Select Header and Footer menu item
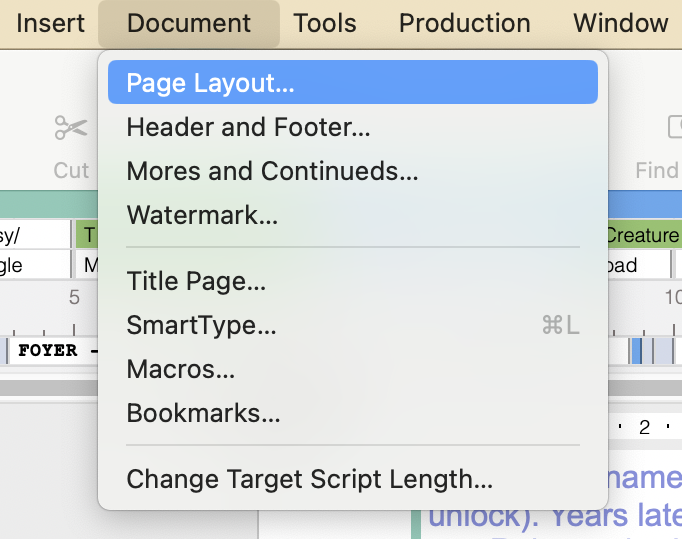This screenshot has height=539, width=682. [x=248, y=127]
